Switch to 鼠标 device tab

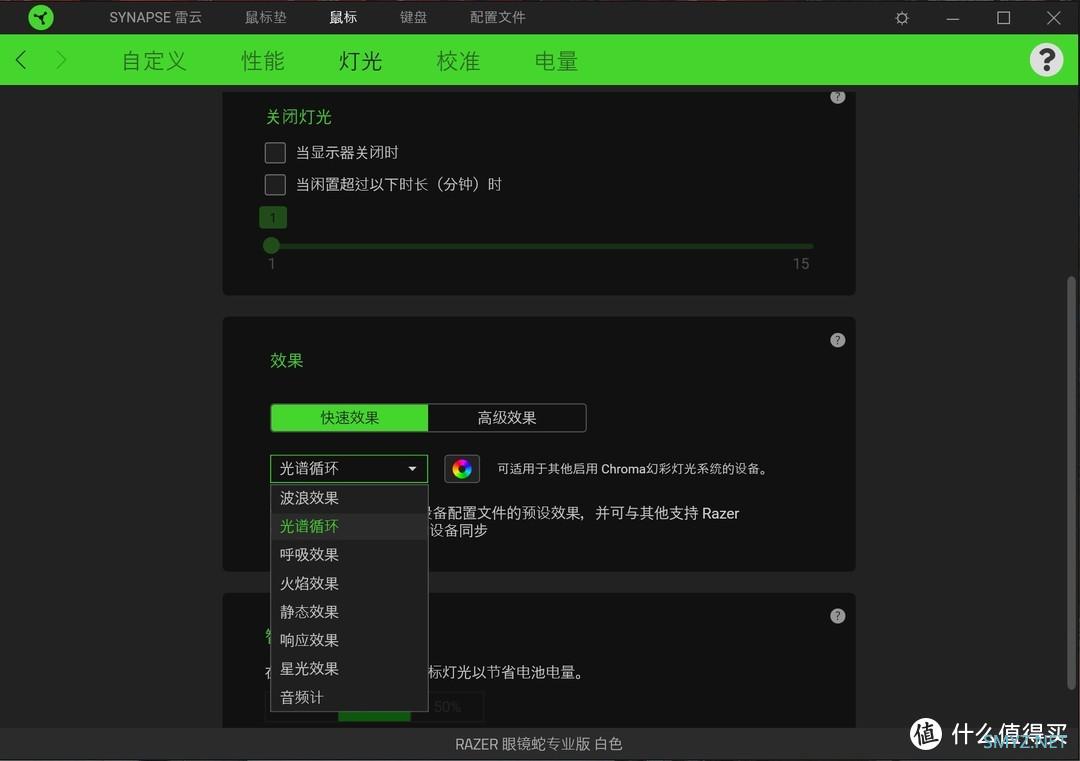tap(343, 17)
